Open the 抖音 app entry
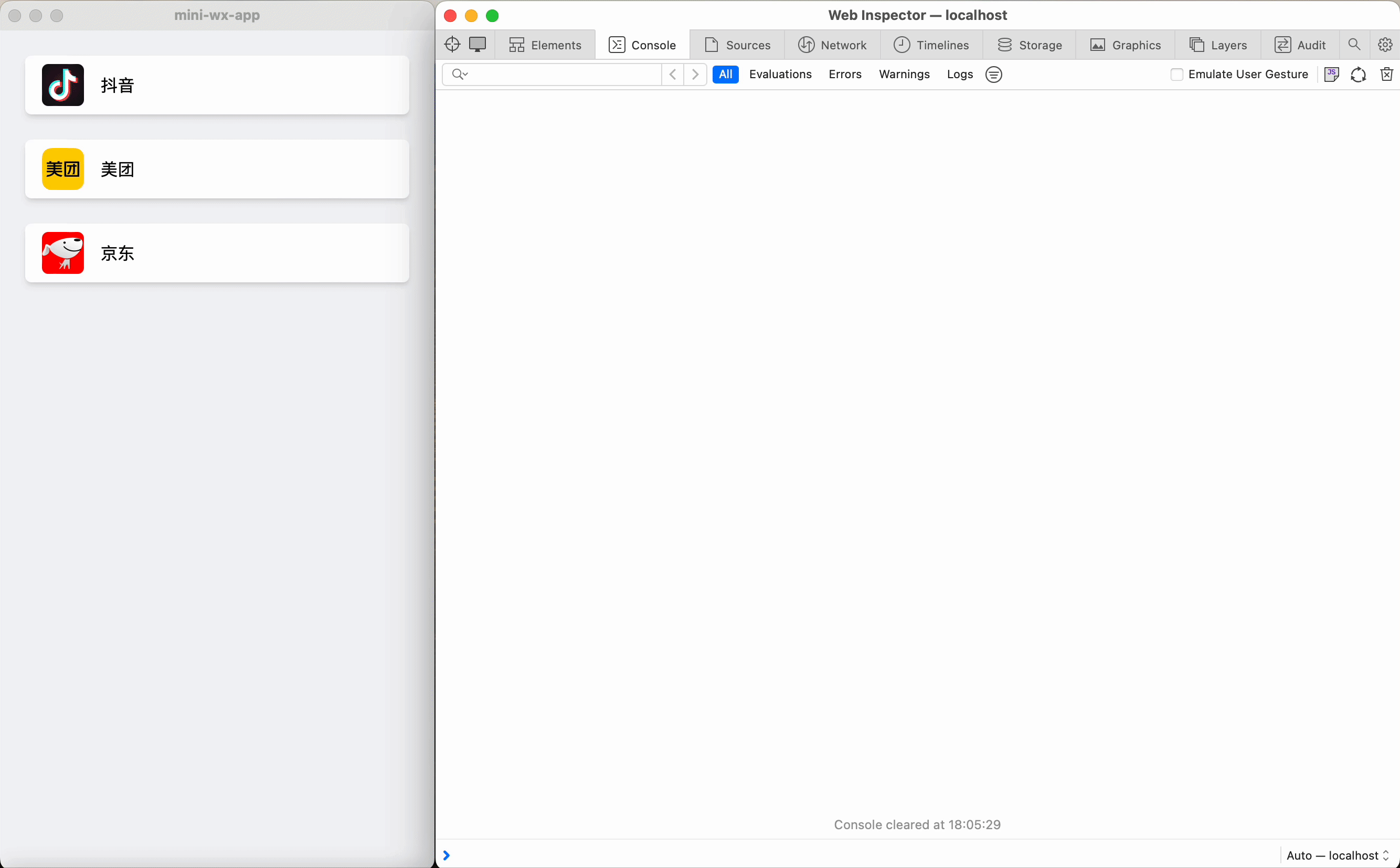Viewport: 1400px width, 868px height. [217, 85]
